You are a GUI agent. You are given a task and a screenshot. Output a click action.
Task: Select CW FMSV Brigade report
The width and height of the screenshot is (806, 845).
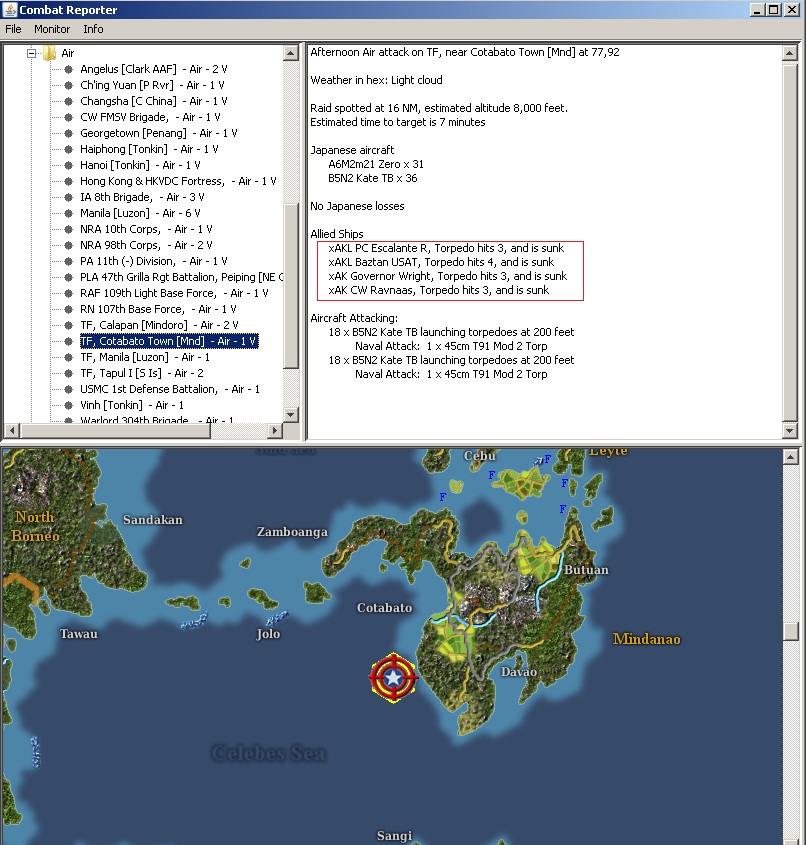tap(150, 117)
